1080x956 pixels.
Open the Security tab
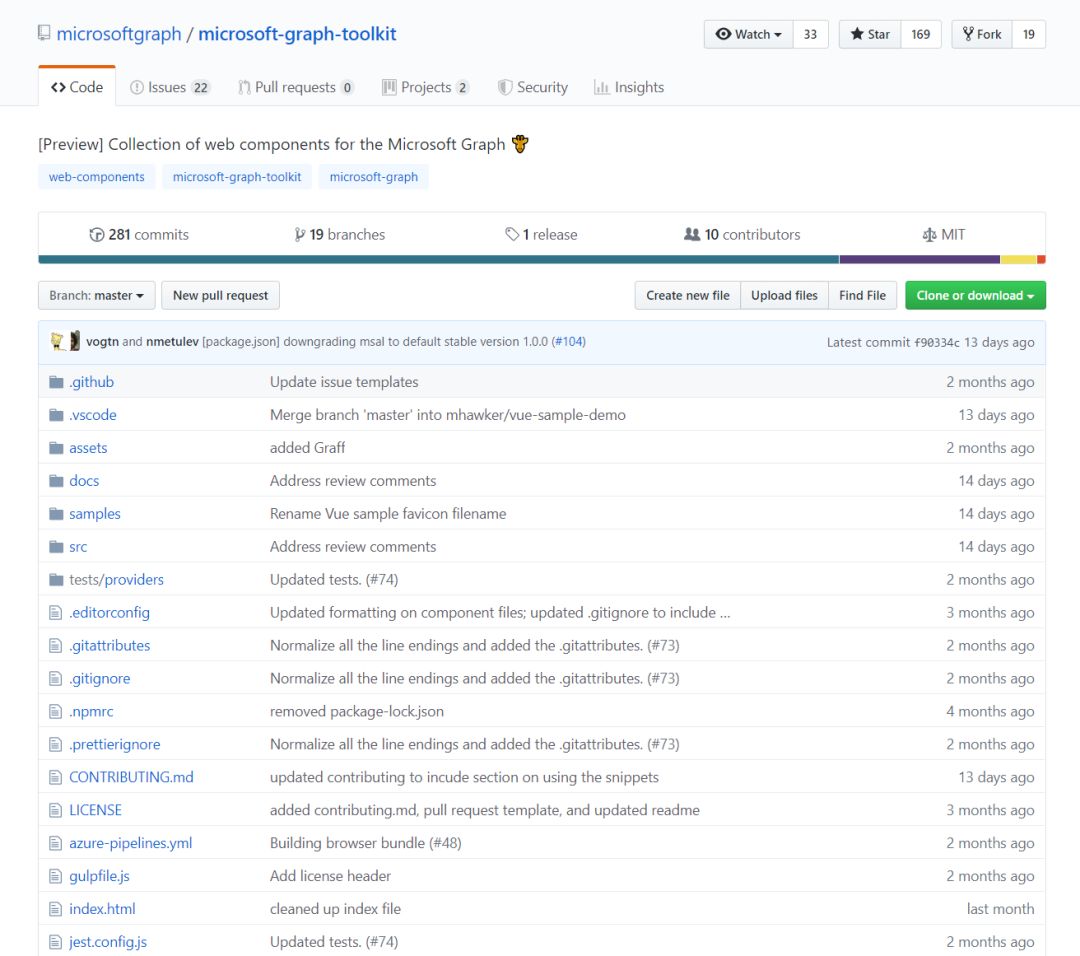coord(533,87)
